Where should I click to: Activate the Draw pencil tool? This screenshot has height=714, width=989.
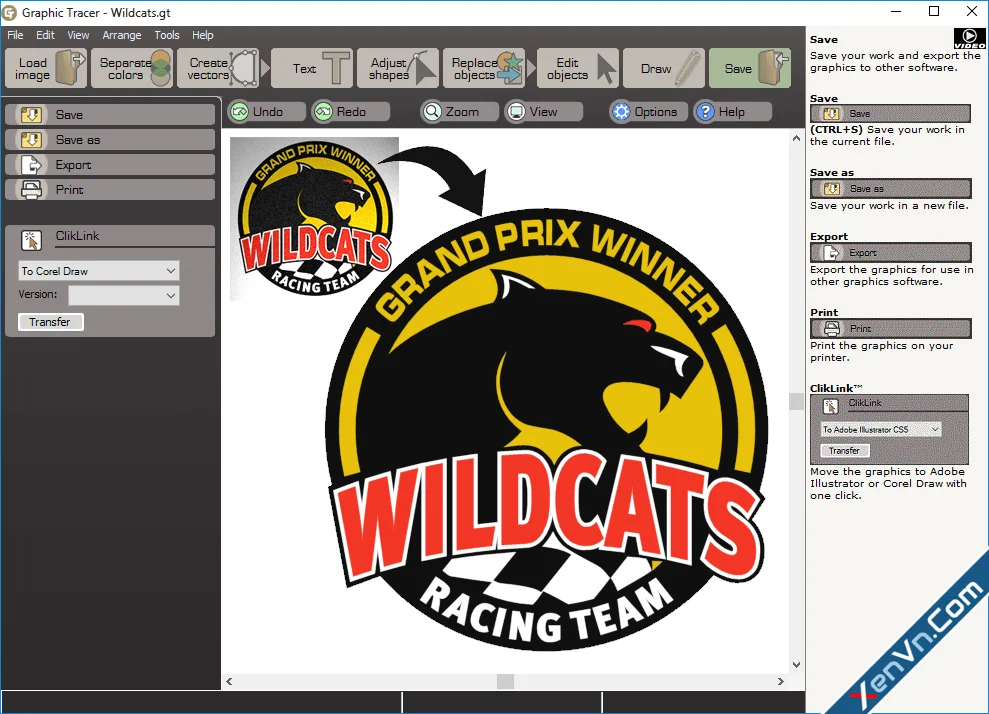click(664, 69)
